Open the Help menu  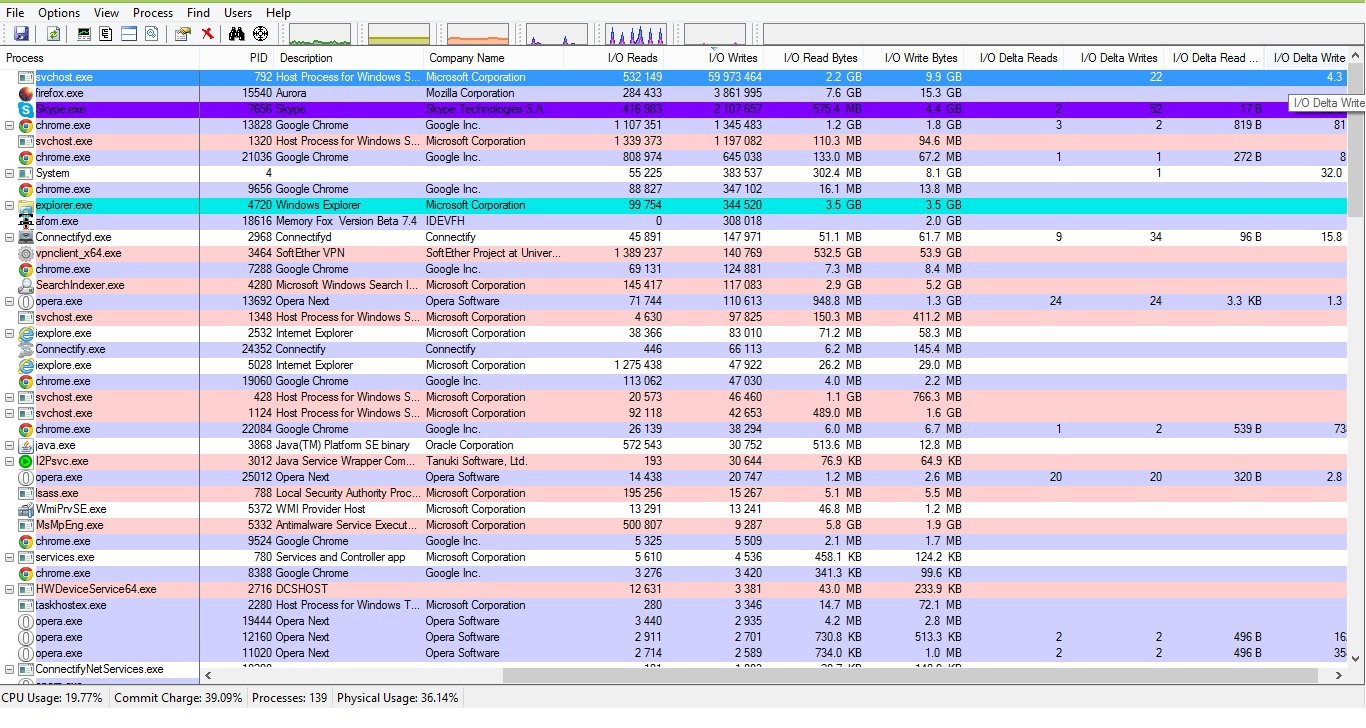[x=278, y=13]
